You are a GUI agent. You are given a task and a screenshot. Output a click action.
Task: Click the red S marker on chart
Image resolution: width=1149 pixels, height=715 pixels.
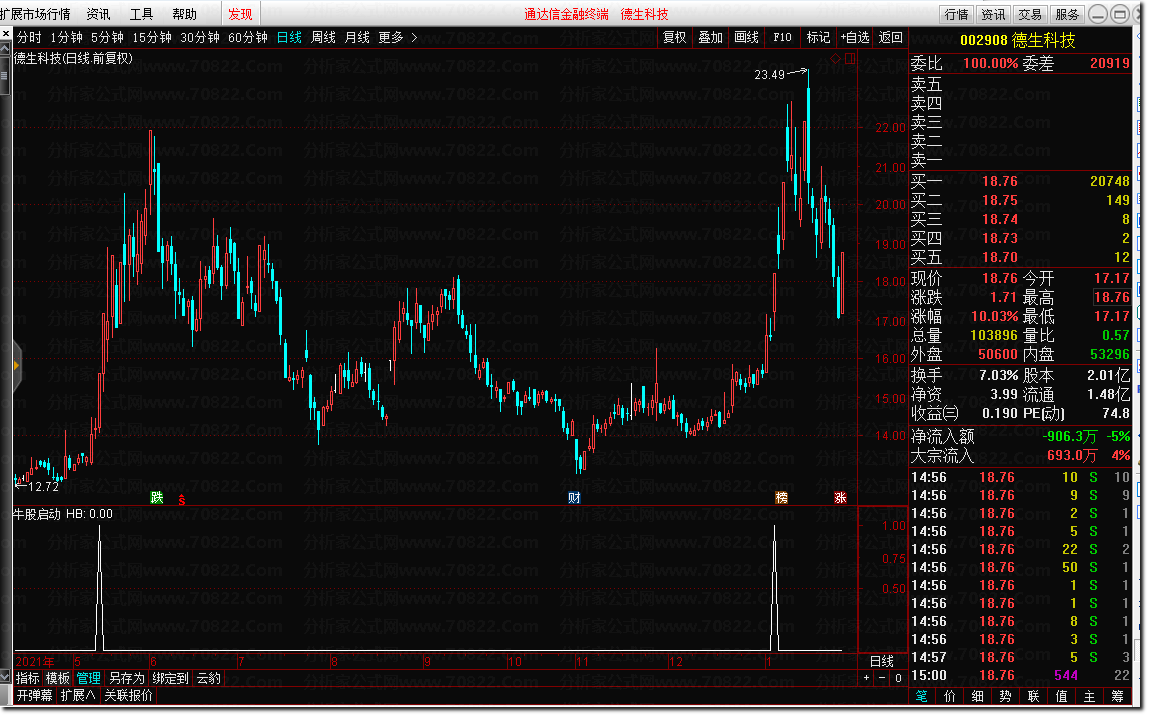tap(182, 500)
